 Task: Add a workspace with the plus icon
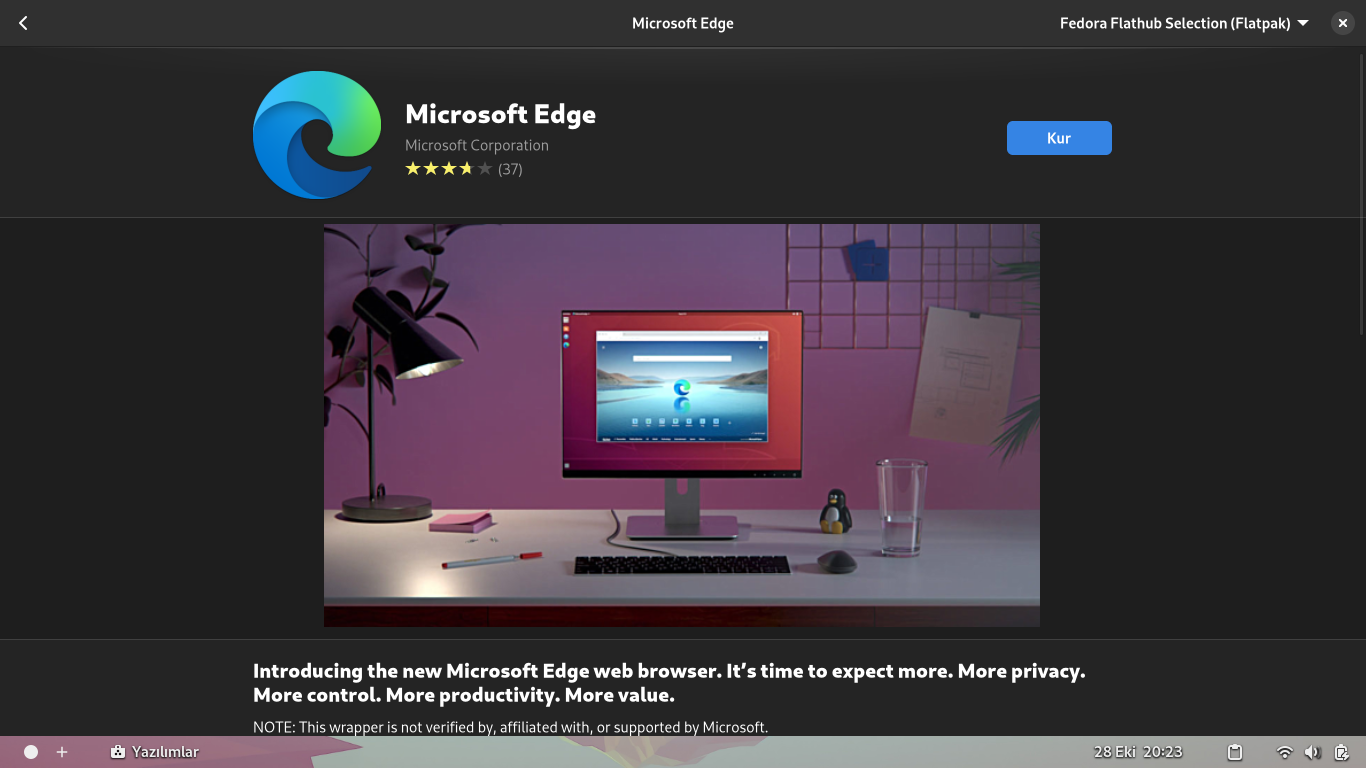tap(62, 752)
